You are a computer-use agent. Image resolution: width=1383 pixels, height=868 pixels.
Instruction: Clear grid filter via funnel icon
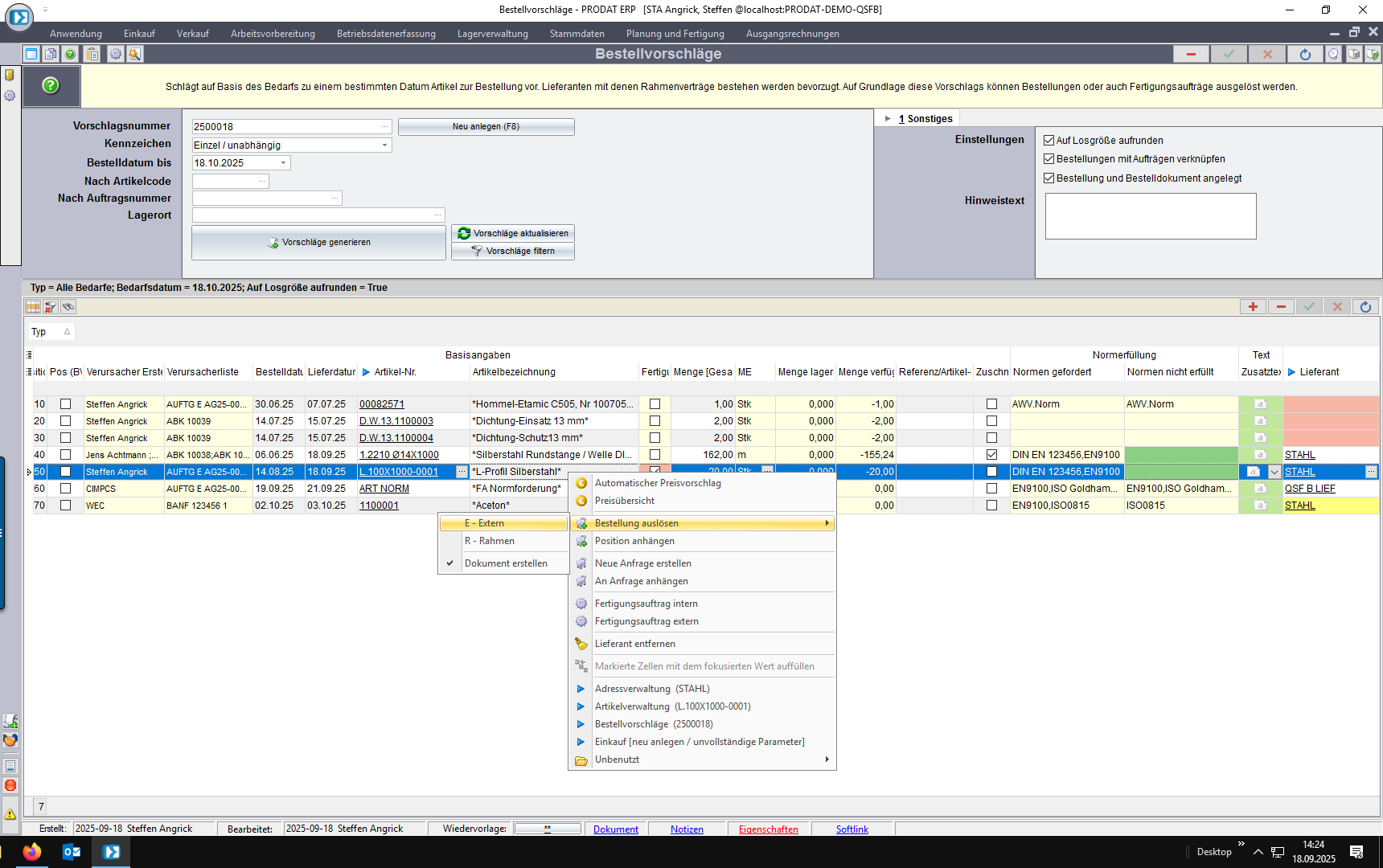(x=51, y=307)
